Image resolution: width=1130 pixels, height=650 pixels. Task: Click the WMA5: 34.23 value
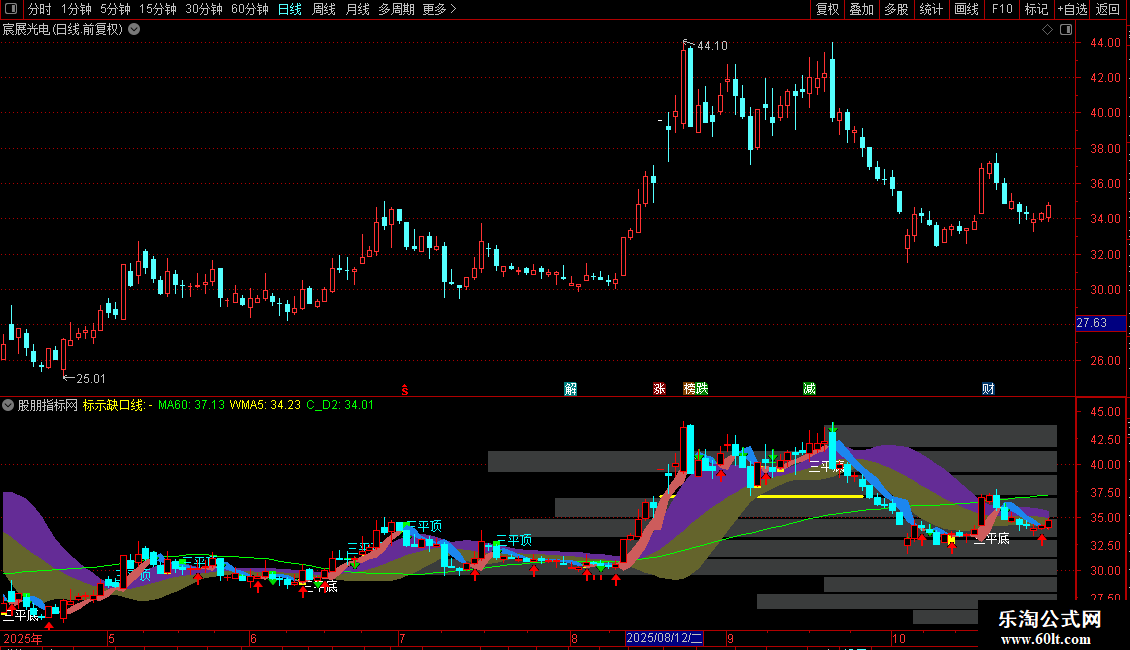click(x=265, y=405)
